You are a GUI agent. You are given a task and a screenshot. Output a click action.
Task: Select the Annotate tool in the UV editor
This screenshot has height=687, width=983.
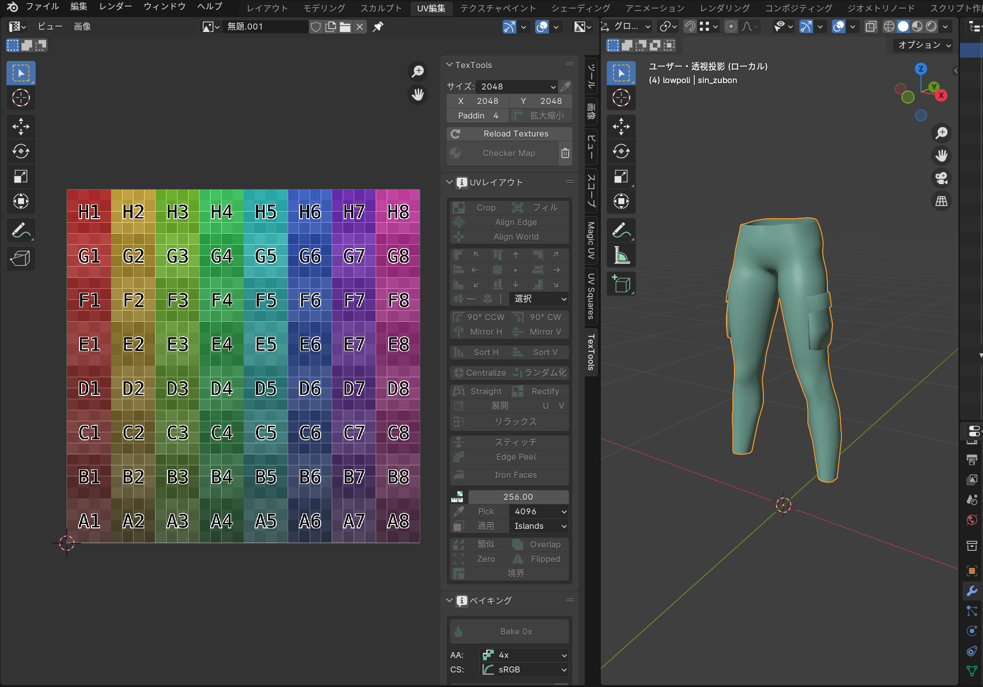click(21, 230)
